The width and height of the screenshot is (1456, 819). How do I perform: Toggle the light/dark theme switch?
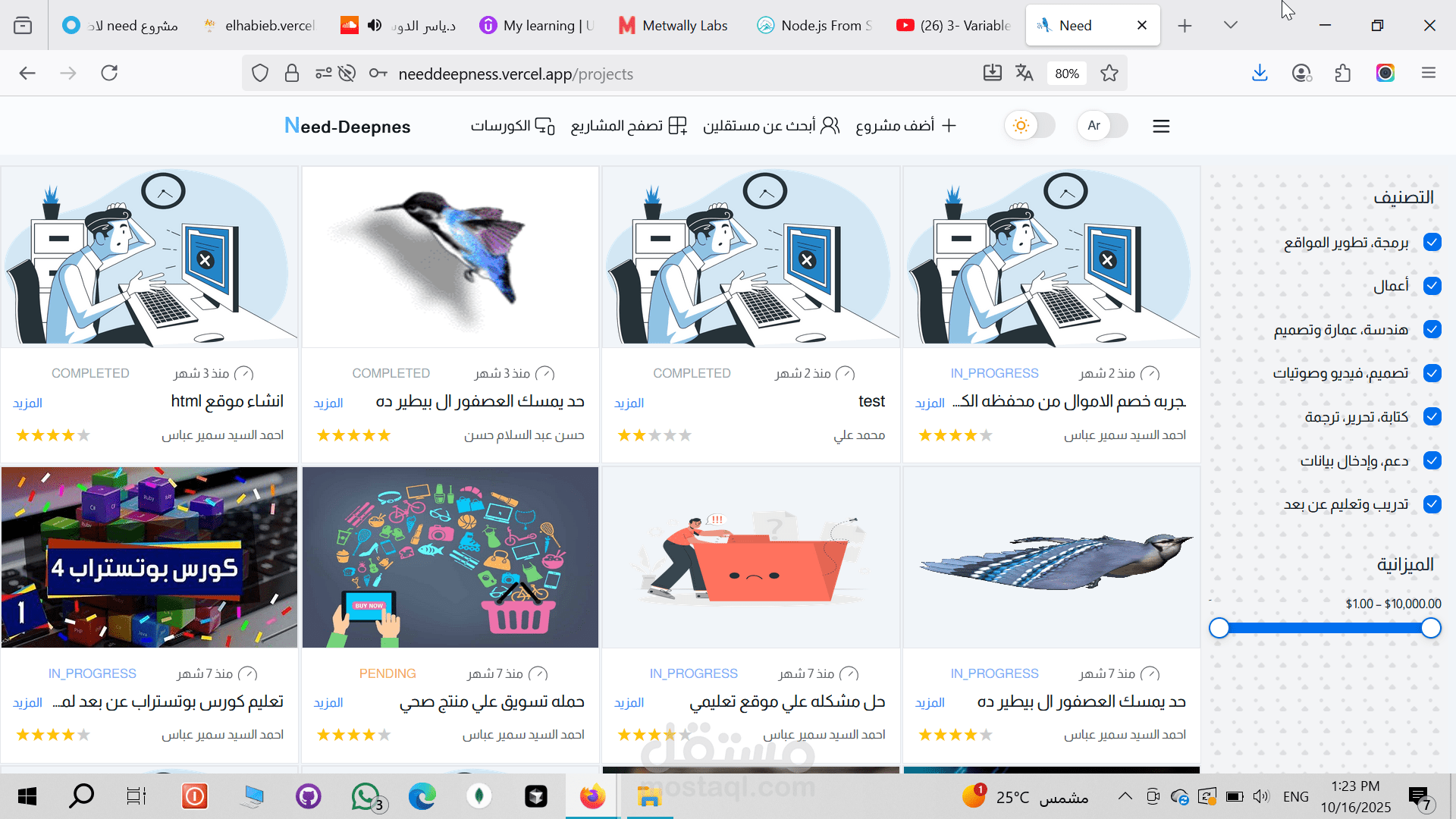coord(1030,126)
